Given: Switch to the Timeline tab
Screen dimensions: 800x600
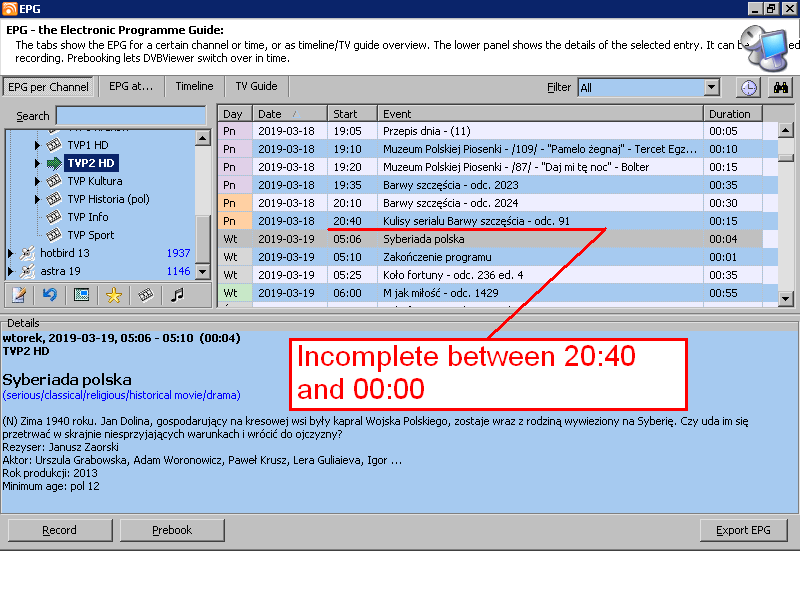Looking at the screenshot, I should click(x=194, y=87).
